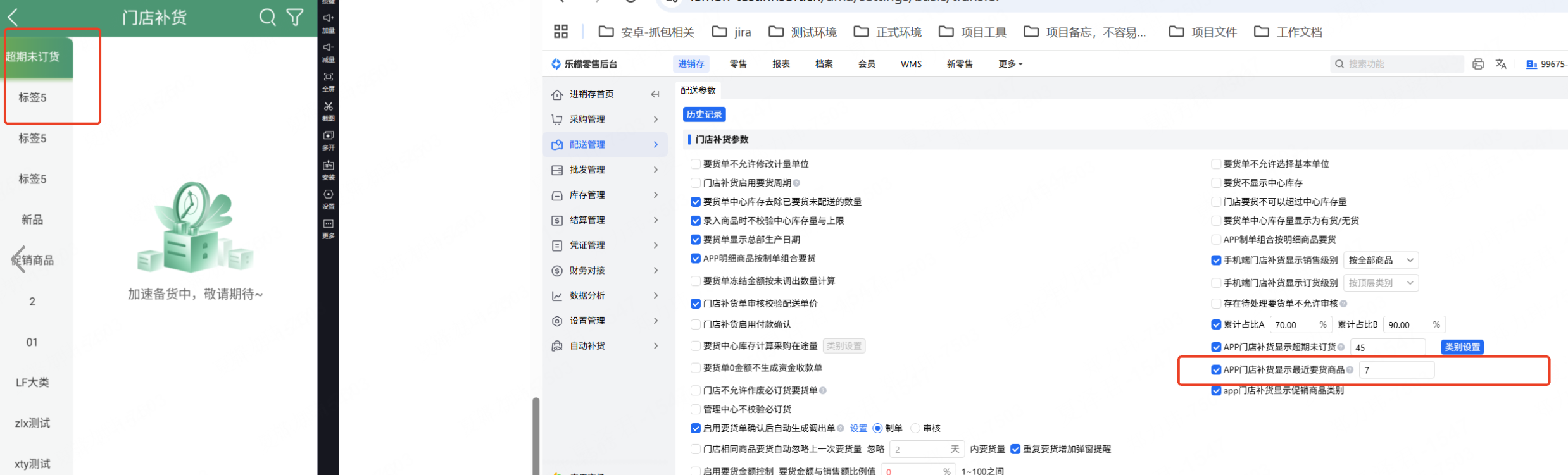The width and height of the screenshot is (1568, 475).
Task: Open browser apps grid icon in bookmarks bar
Action: (561, 32)
